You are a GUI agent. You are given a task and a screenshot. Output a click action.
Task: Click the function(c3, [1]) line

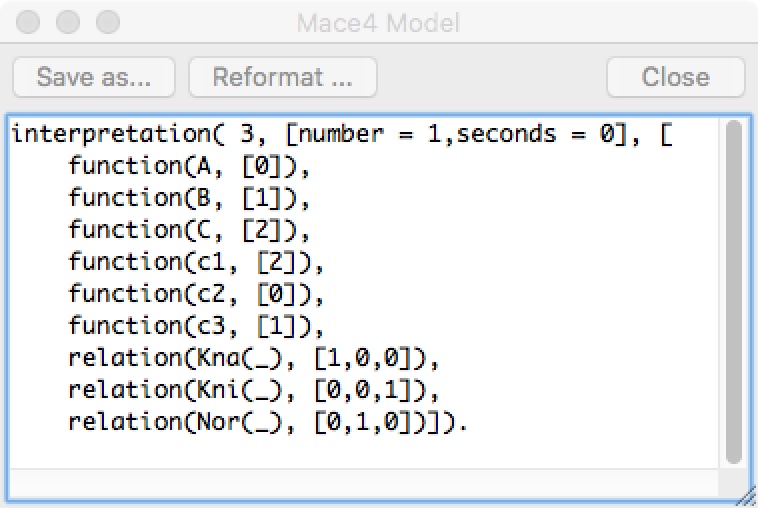pos(196,326)
